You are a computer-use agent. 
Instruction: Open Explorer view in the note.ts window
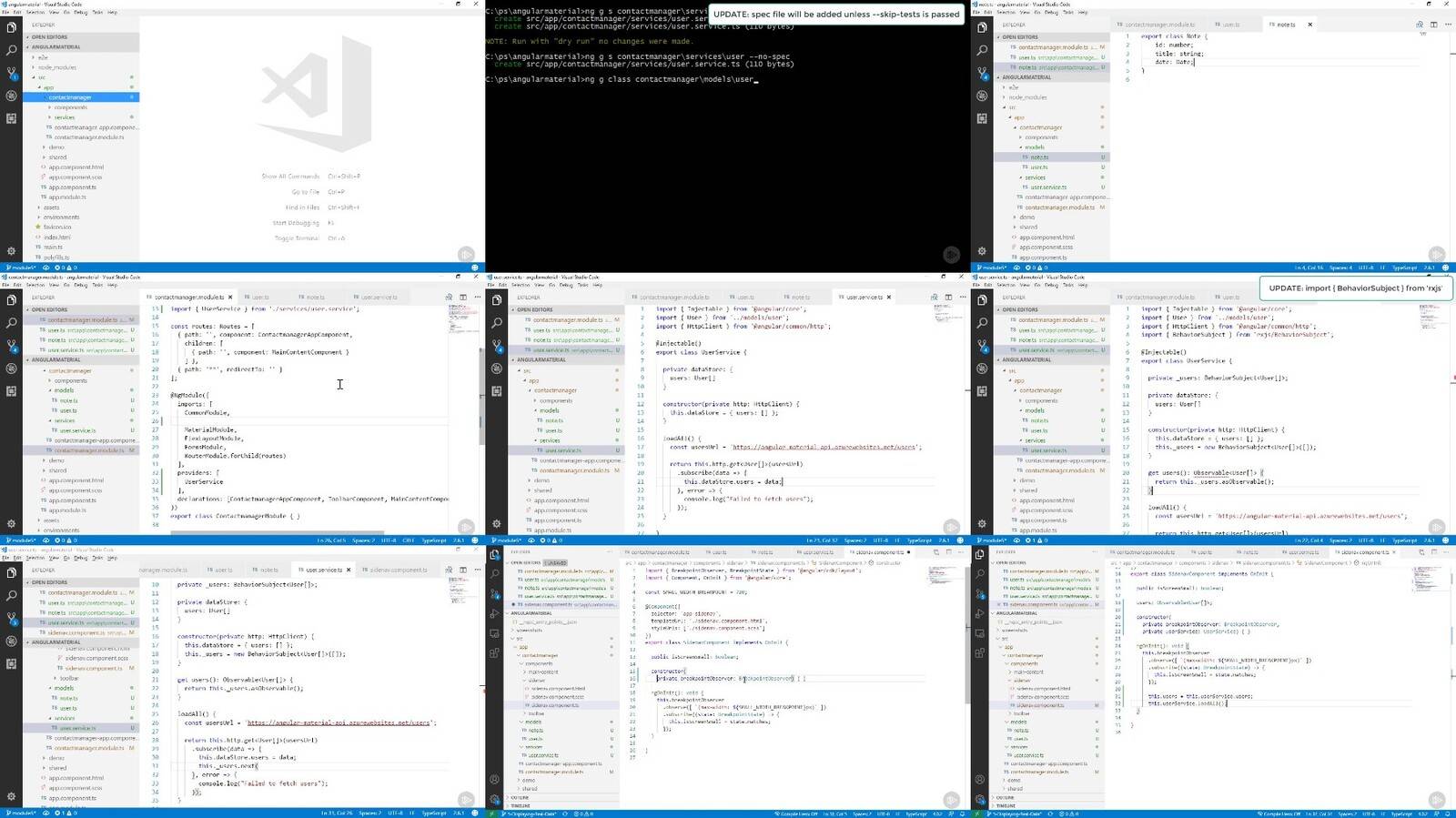(x=982, y=28)
